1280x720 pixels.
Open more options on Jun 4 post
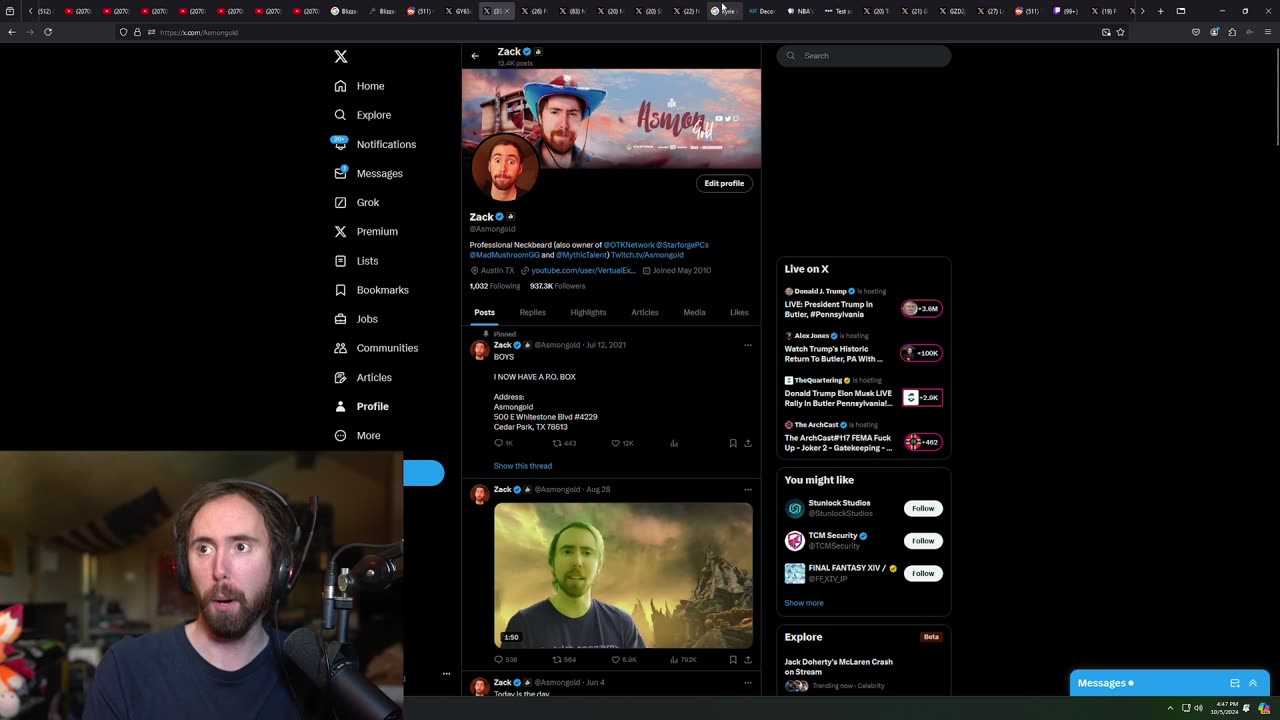[x=747, y=683]
